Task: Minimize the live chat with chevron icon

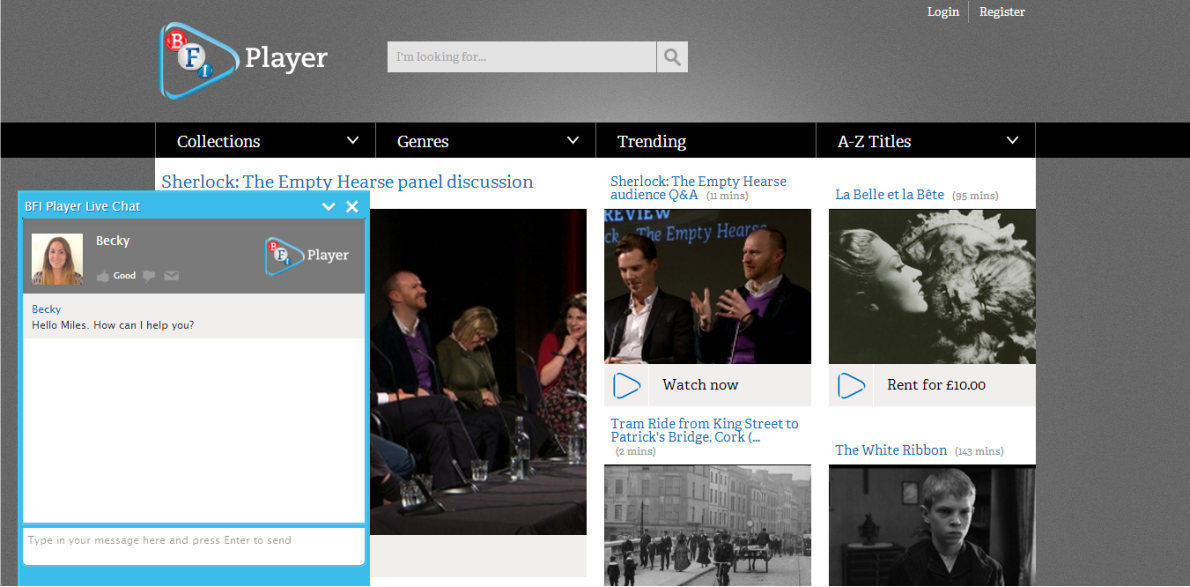Action: (329, 207)
